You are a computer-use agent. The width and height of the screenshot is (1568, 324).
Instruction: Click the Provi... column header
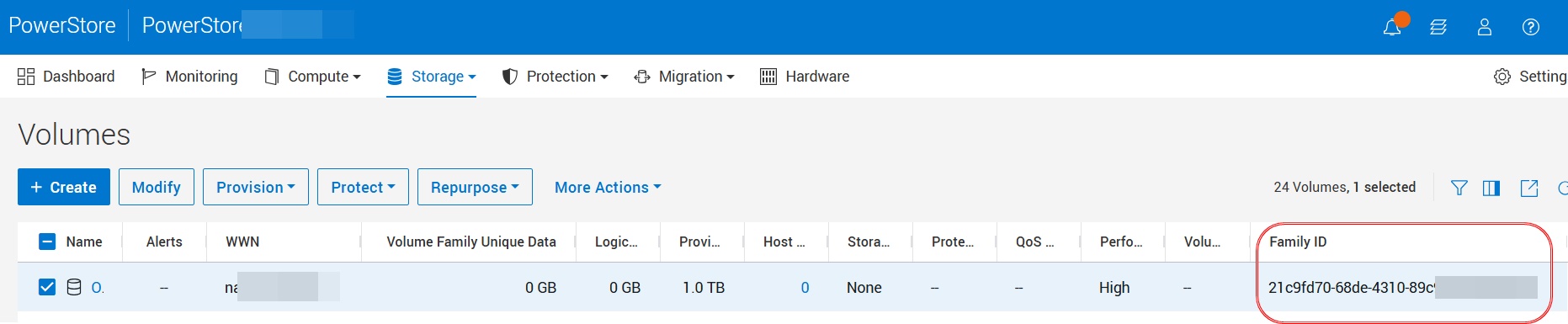pos(699,242)
